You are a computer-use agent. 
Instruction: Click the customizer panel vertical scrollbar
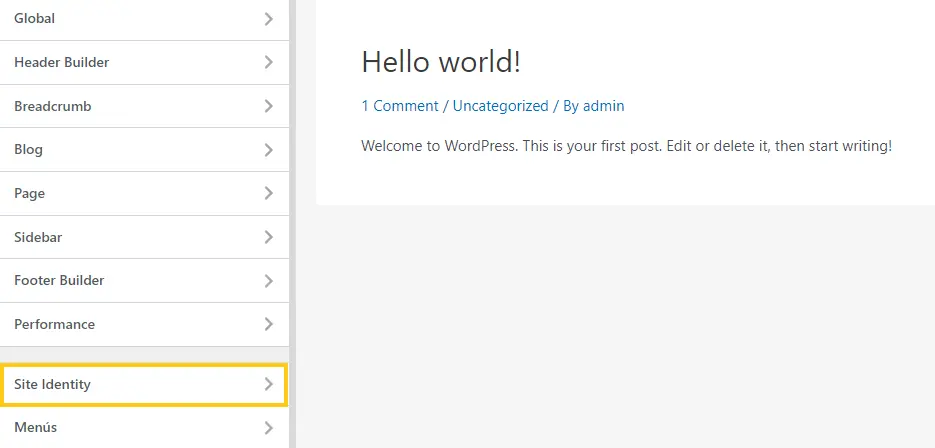292,224
